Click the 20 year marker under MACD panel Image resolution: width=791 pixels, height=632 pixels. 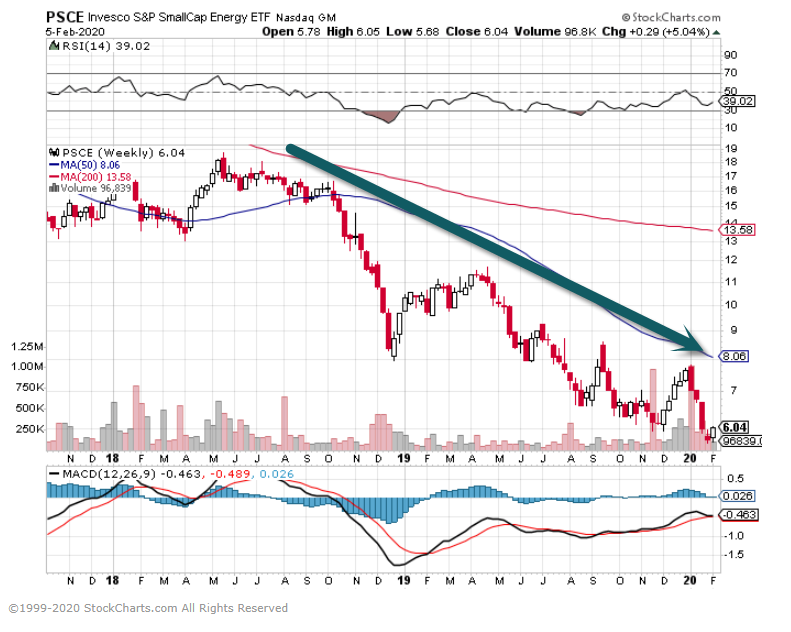(x=690, y=581)
